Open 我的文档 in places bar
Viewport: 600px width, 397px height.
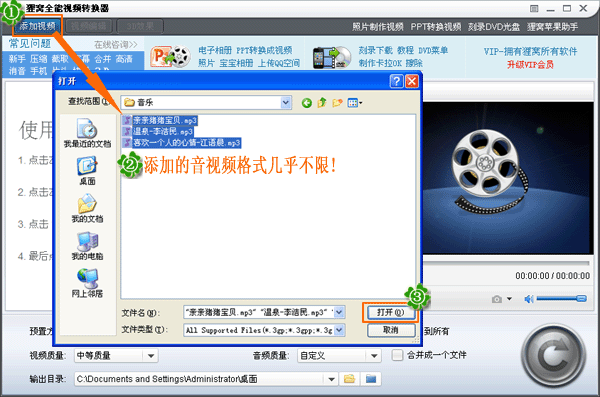pyautogui.click(x=87, y=208)
